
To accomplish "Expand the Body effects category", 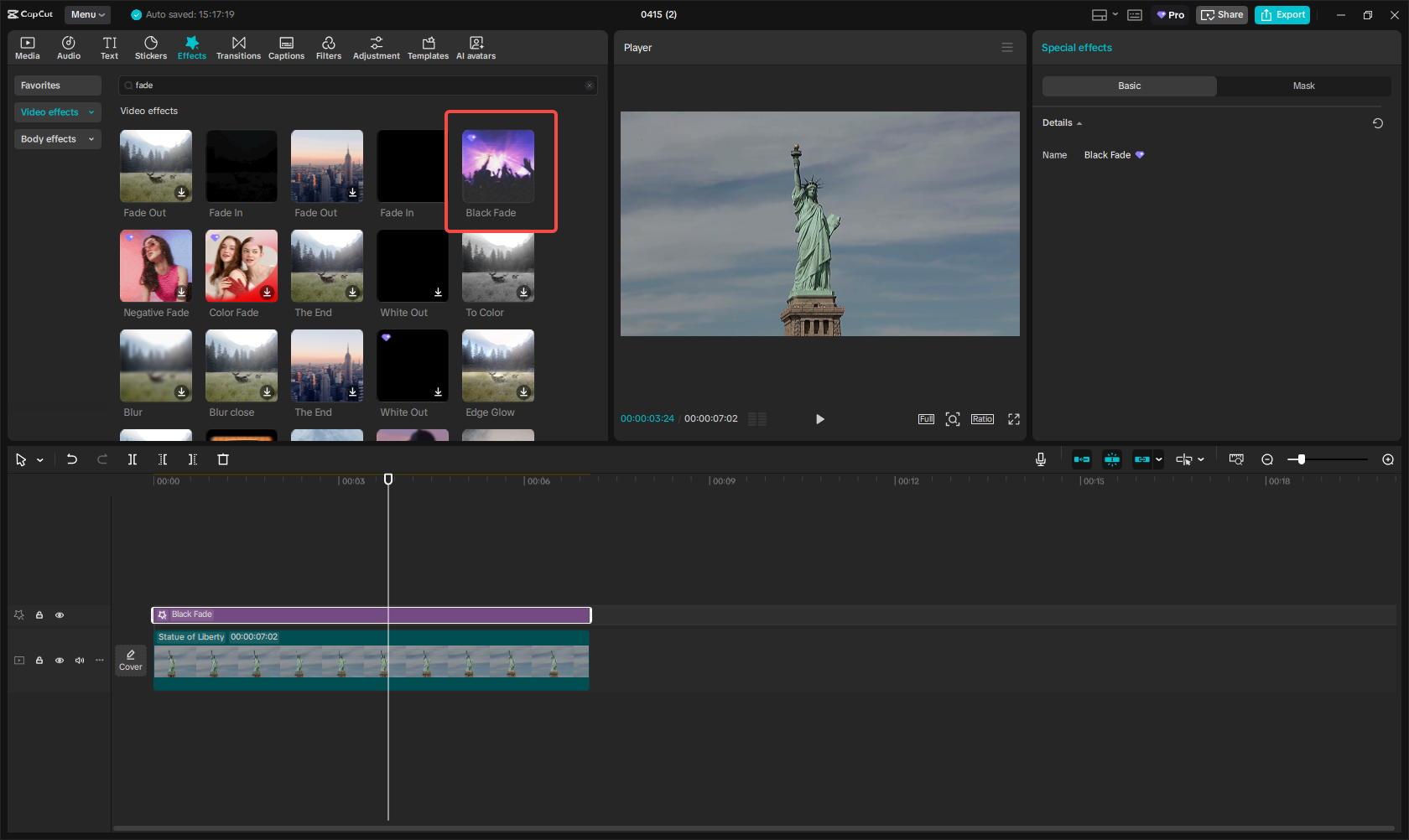I will [57, 139].
